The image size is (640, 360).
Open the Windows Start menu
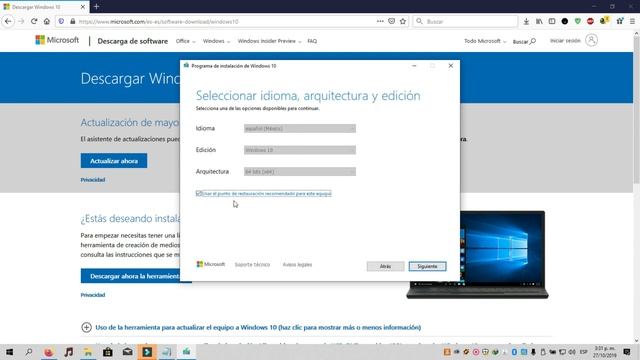click(x=9, y=352)
